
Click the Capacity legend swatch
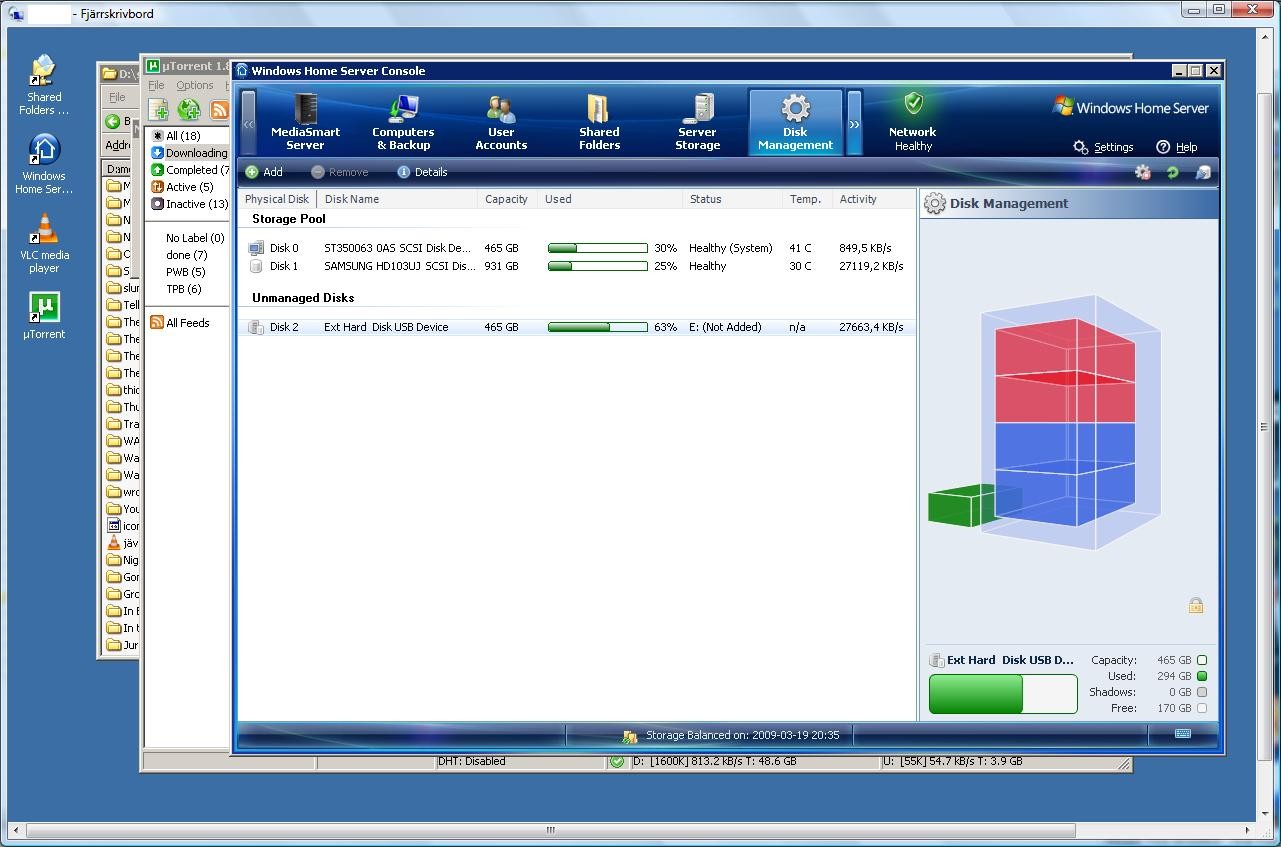point(1202,660)
